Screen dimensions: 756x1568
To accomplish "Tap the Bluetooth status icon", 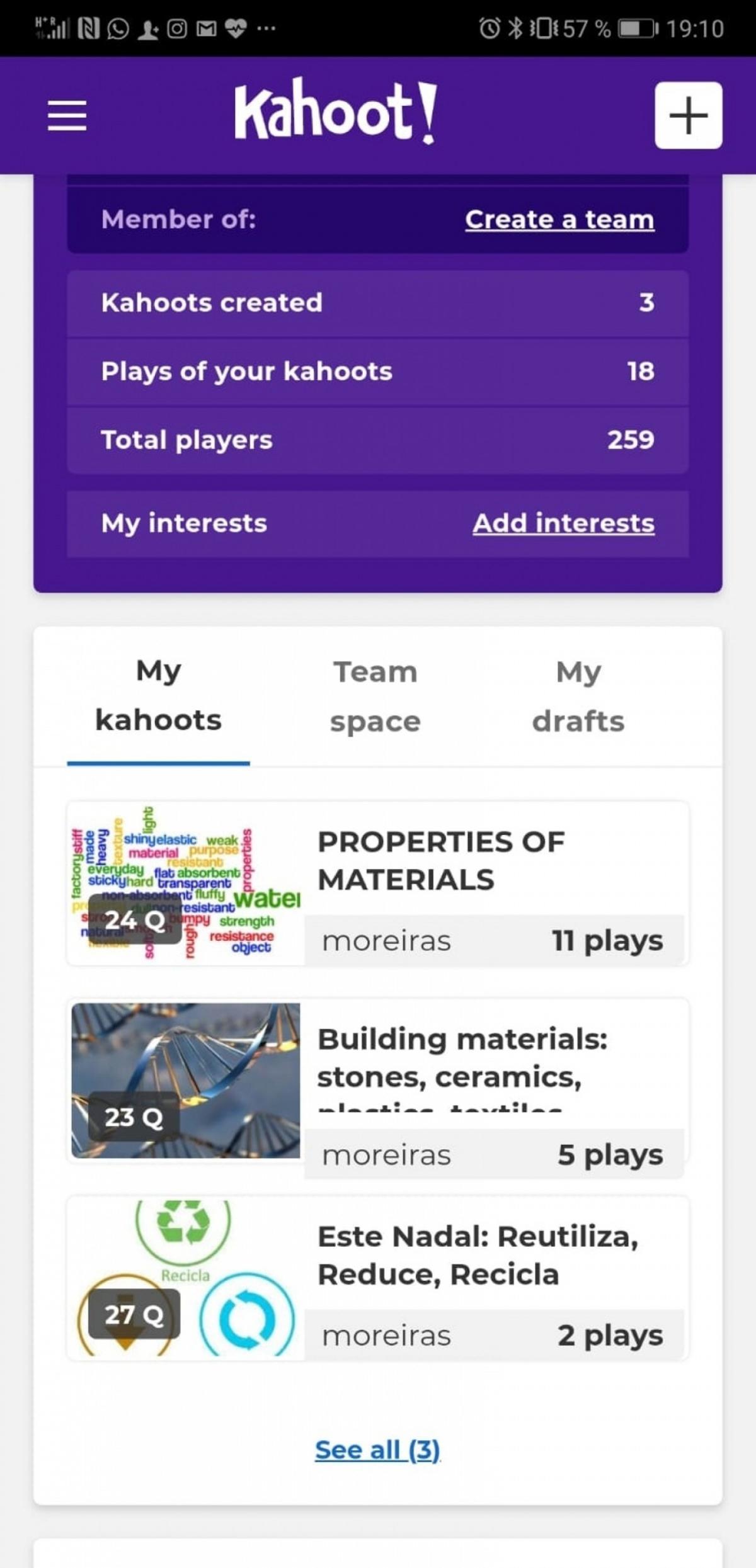I will (x=515, y=28).
